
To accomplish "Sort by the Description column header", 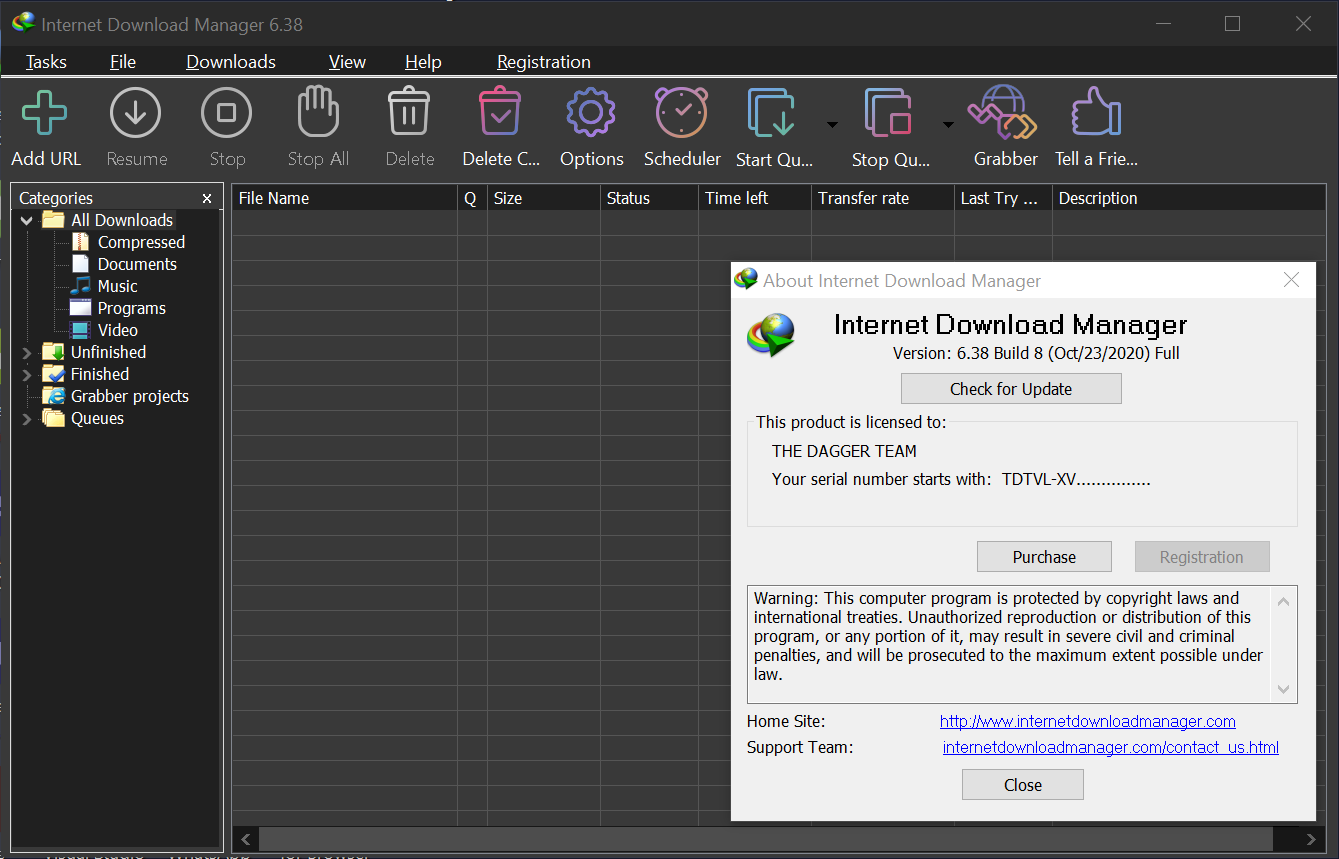I will (x=1189, y=198).
